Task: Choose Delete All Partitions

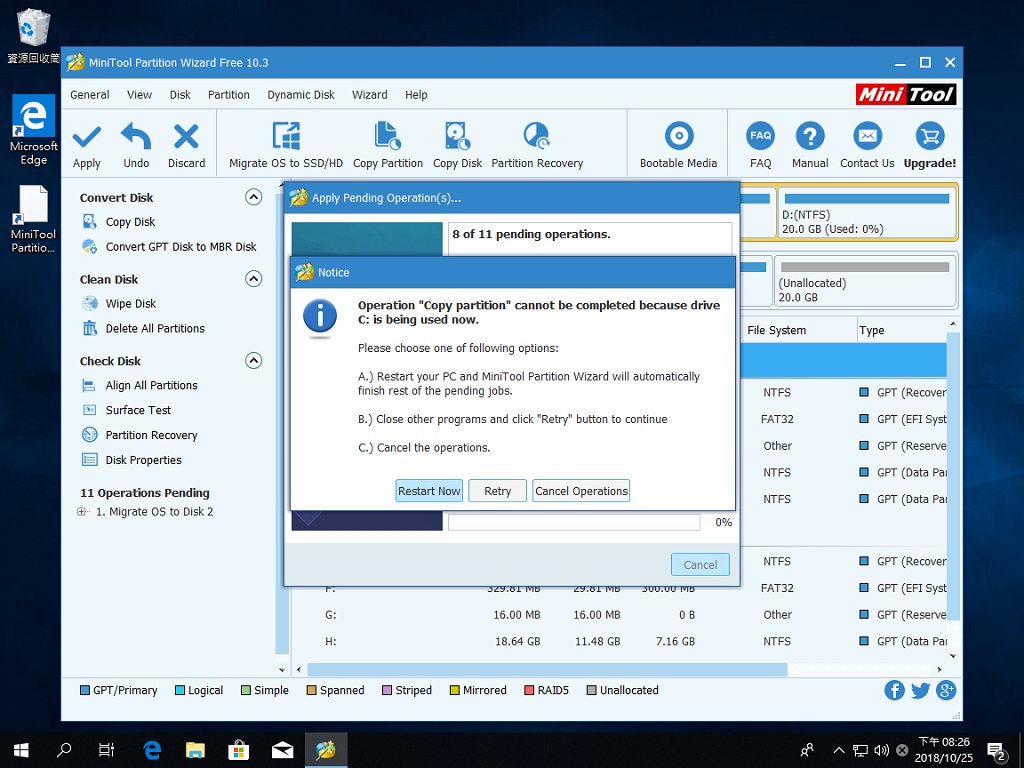Action: click(x=155, y=328)
